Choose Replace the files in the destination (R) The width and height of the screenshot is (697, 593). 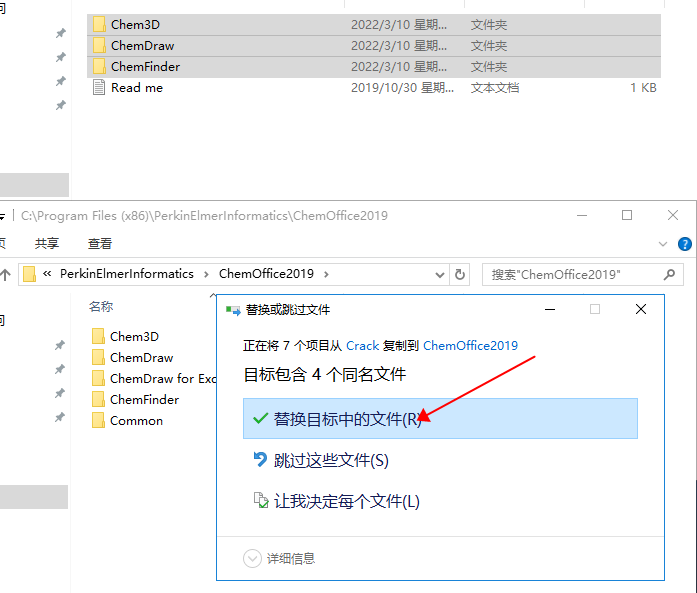440,418
